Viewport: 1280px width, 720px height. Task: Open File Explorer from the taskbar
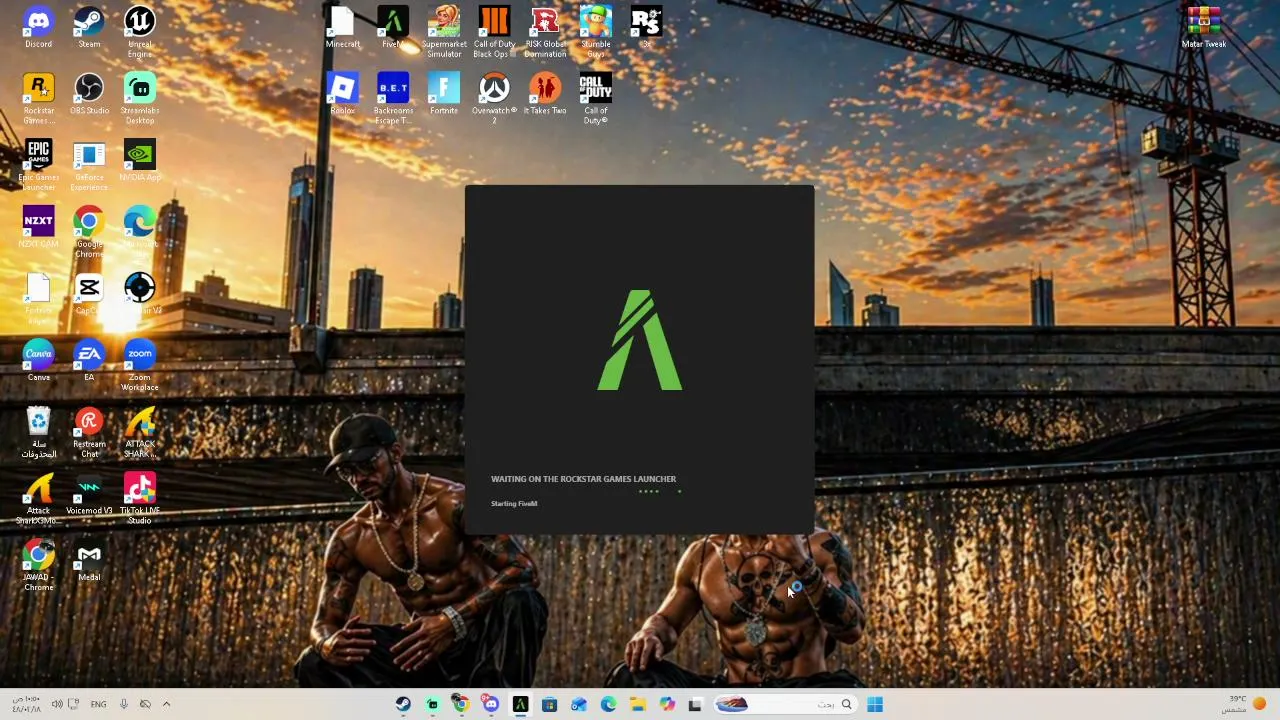click(x=637, y=704)
